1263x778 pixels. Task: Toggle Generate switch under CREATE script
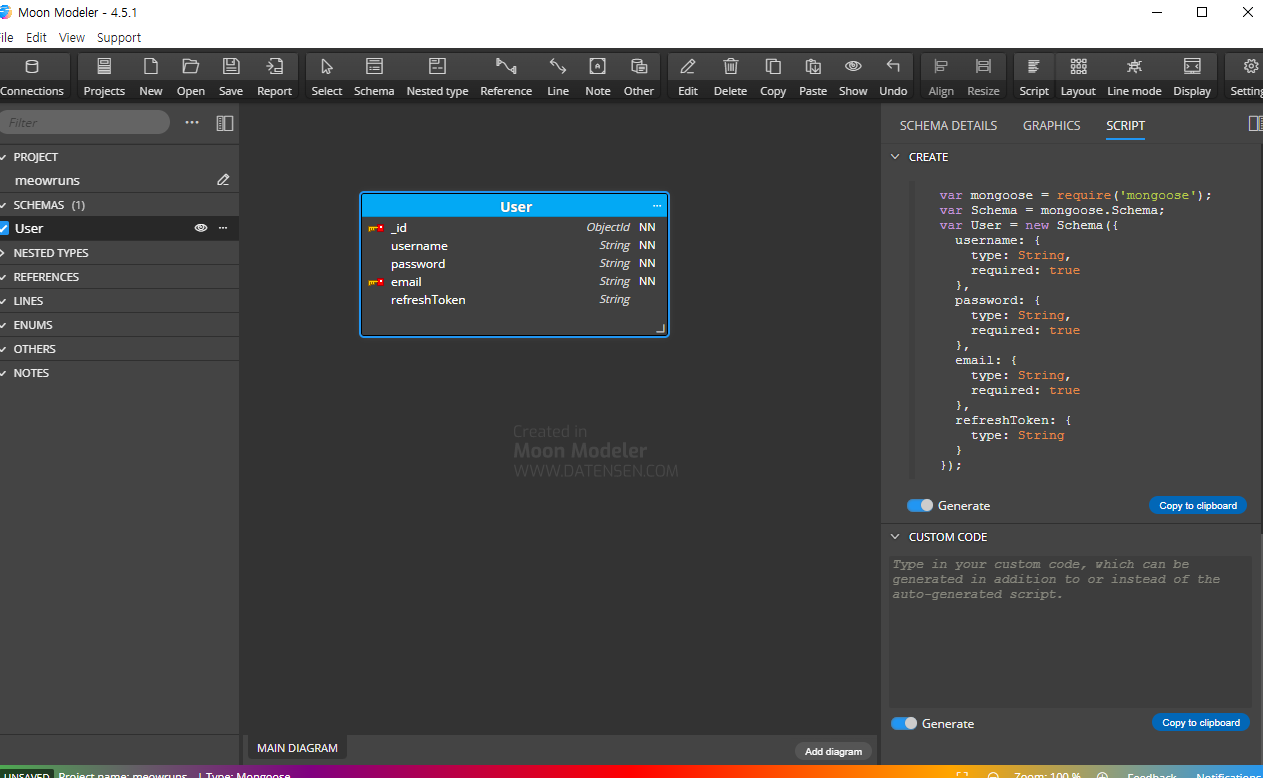(x=920, y=505)
